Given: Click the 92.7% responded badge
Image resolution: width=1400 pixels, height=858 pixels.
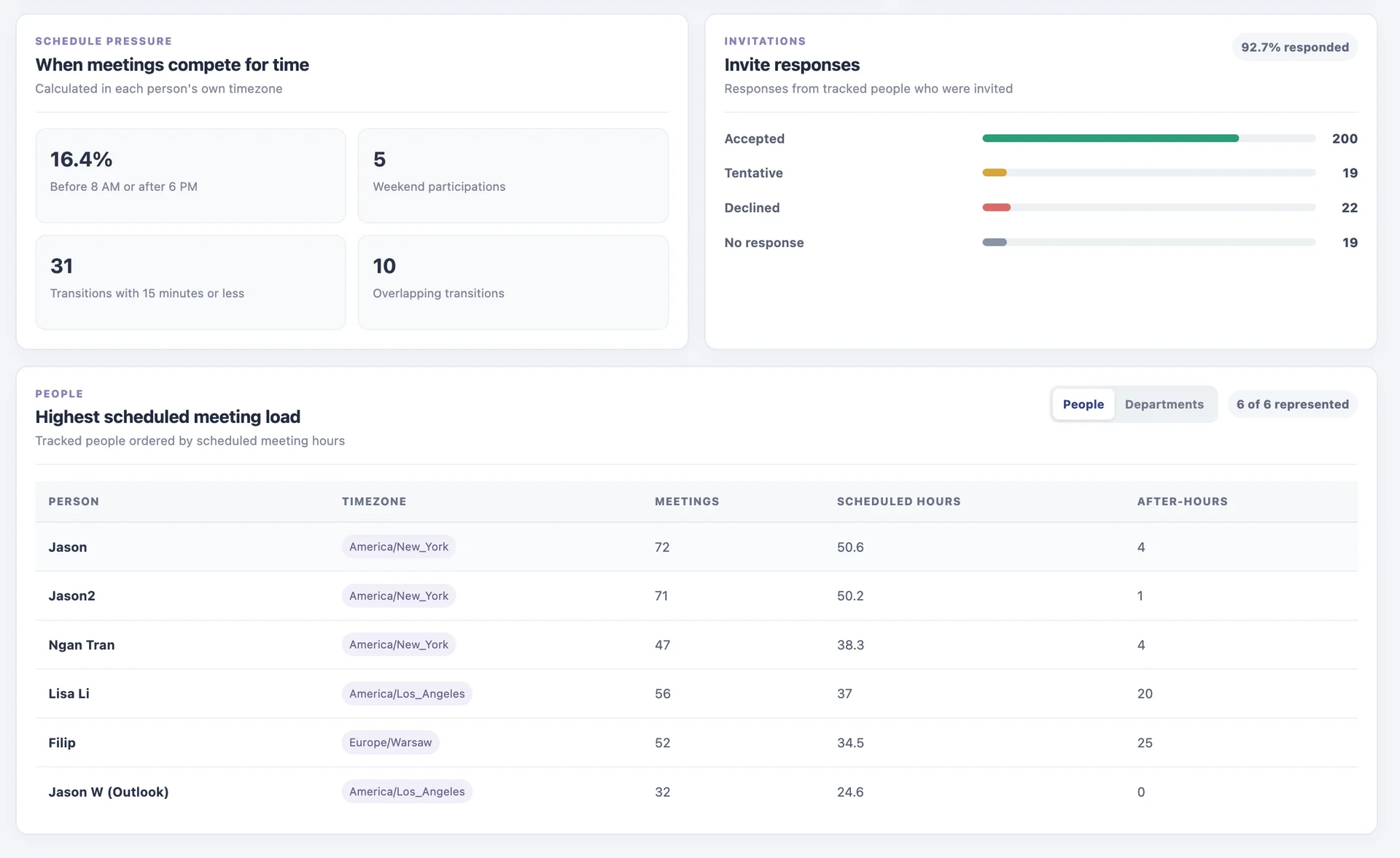Looking at the screenshot, I should tap(1294, 47).
